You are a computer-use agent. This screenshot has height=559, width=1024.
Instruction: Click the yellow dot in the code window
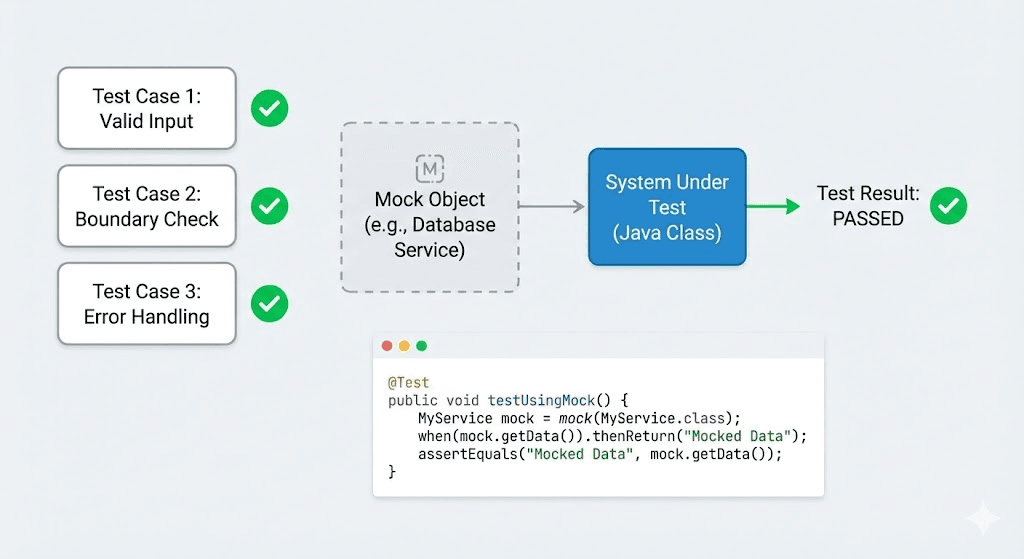(404, 346)
